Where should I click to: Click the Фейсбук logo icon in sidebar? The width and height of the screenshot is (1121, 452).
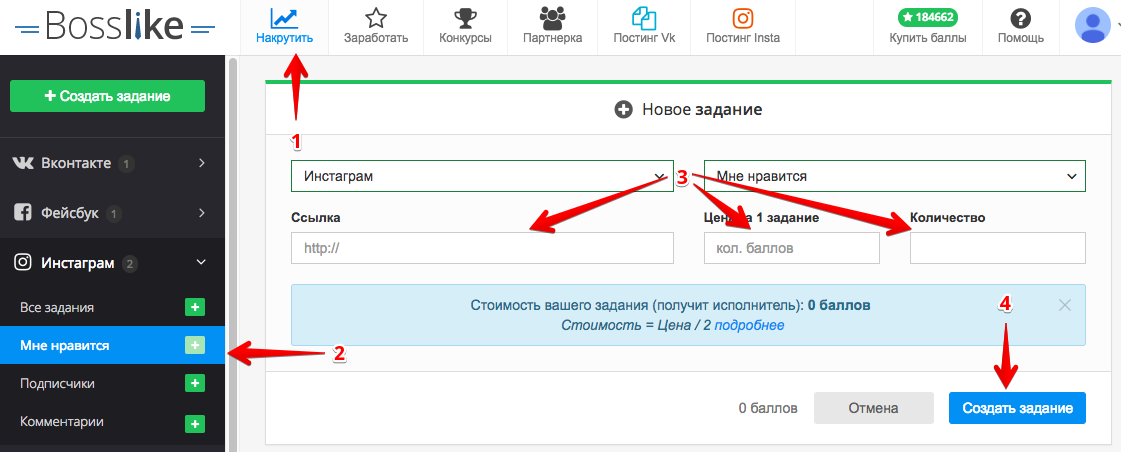[x=23, y=212]
